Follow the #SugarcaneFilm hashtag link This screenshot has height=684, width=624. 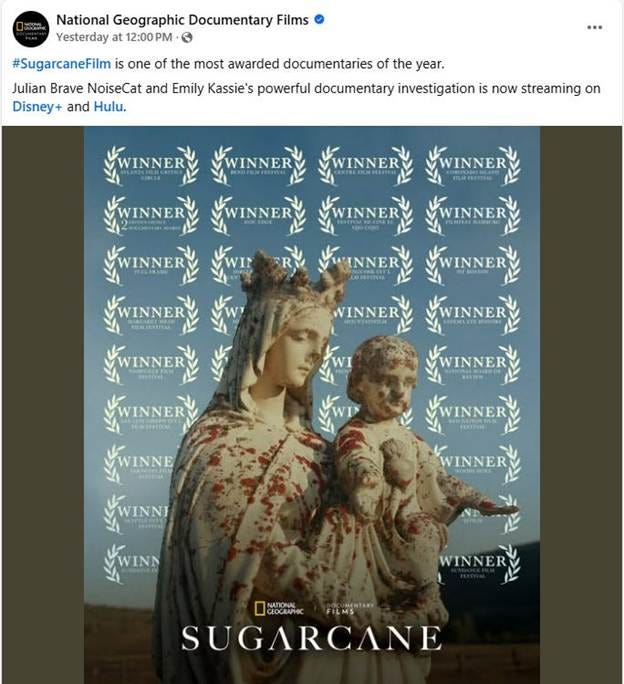coord(62,64)
